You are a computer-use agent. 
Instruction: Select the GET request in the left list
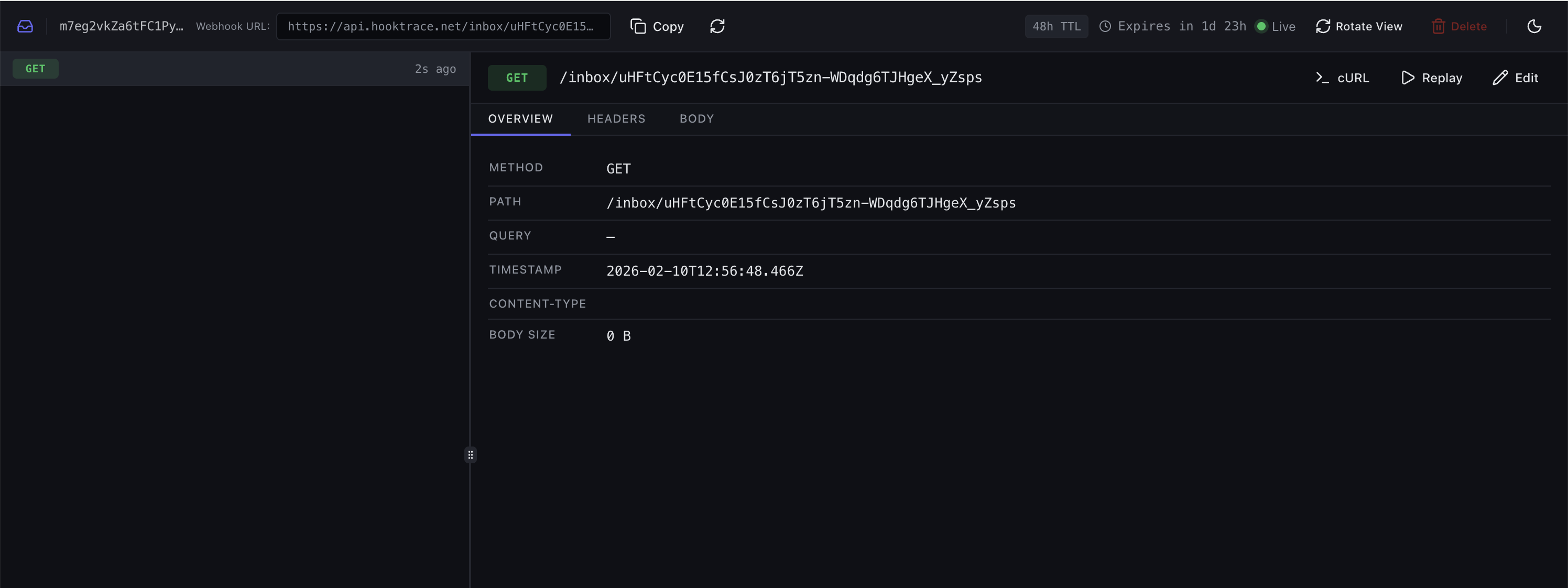[234, 68]
